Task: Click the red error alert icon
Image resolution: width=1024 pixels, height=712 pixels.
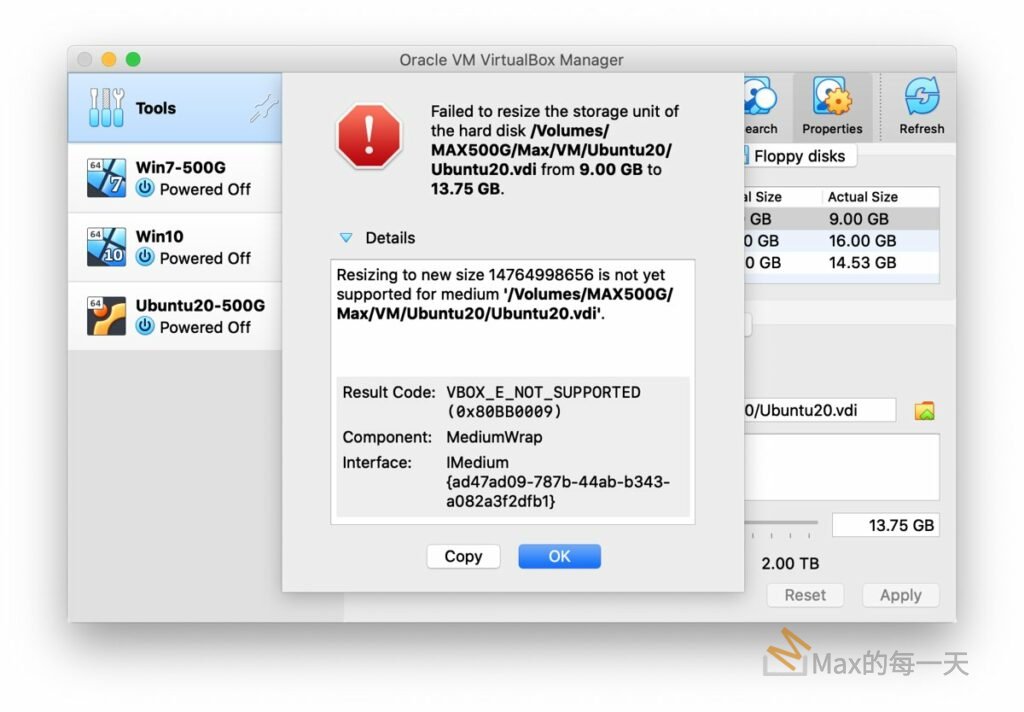Action: coord(369,136)
